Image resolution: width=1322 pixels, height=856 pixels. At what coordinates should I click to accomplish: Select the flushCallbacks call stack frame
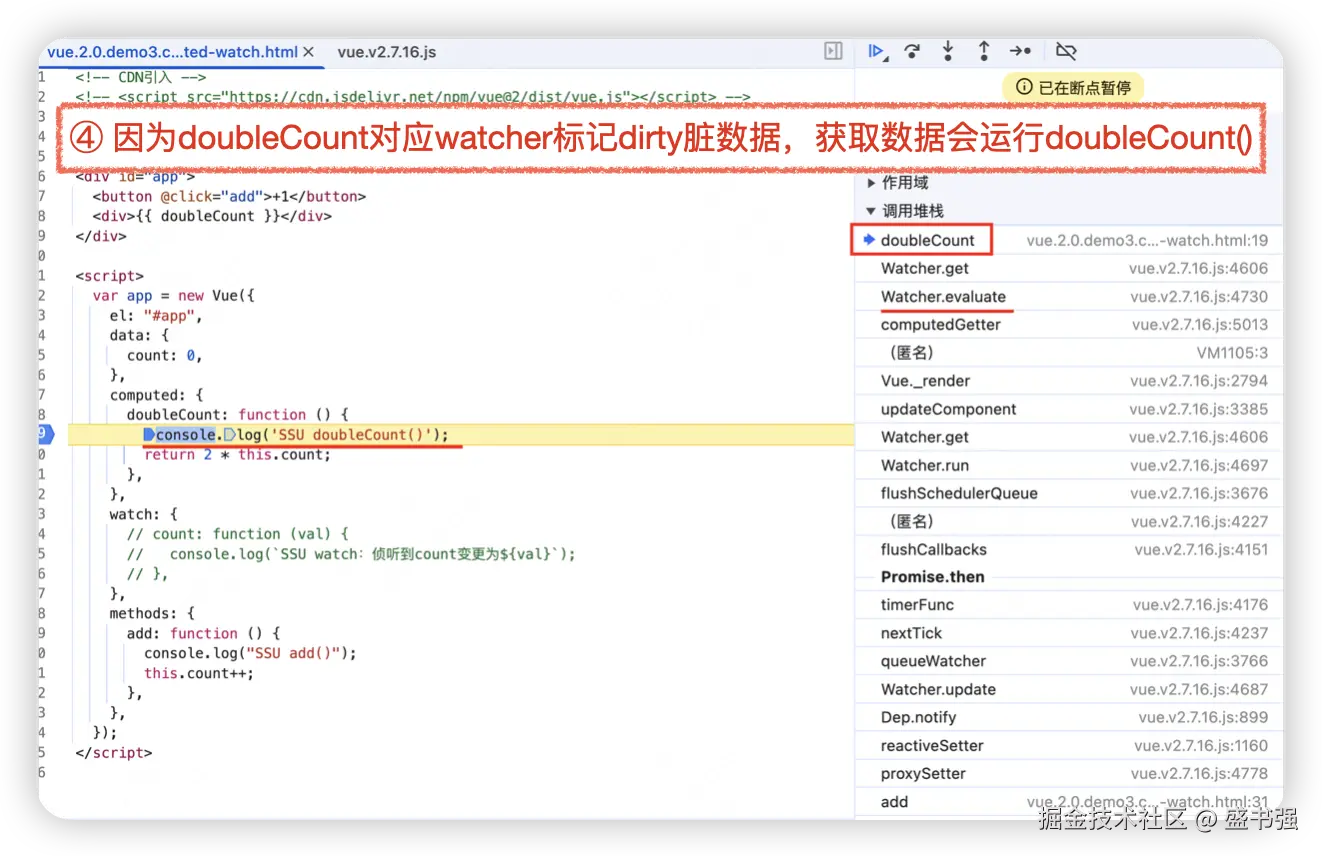click(x=1068, y=549)
